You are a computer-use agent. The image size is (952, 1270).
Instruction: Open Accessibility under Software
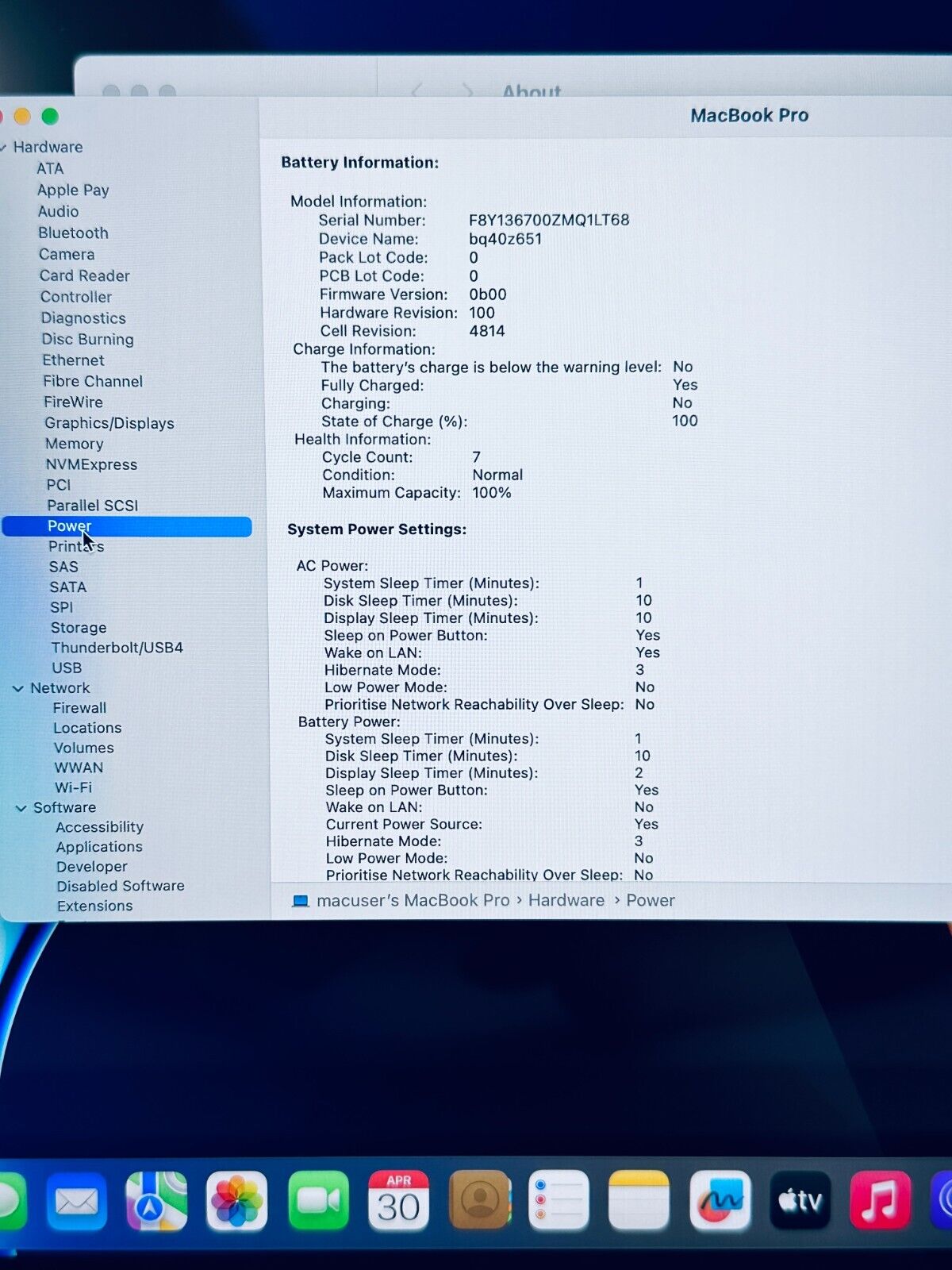[99, 827]
